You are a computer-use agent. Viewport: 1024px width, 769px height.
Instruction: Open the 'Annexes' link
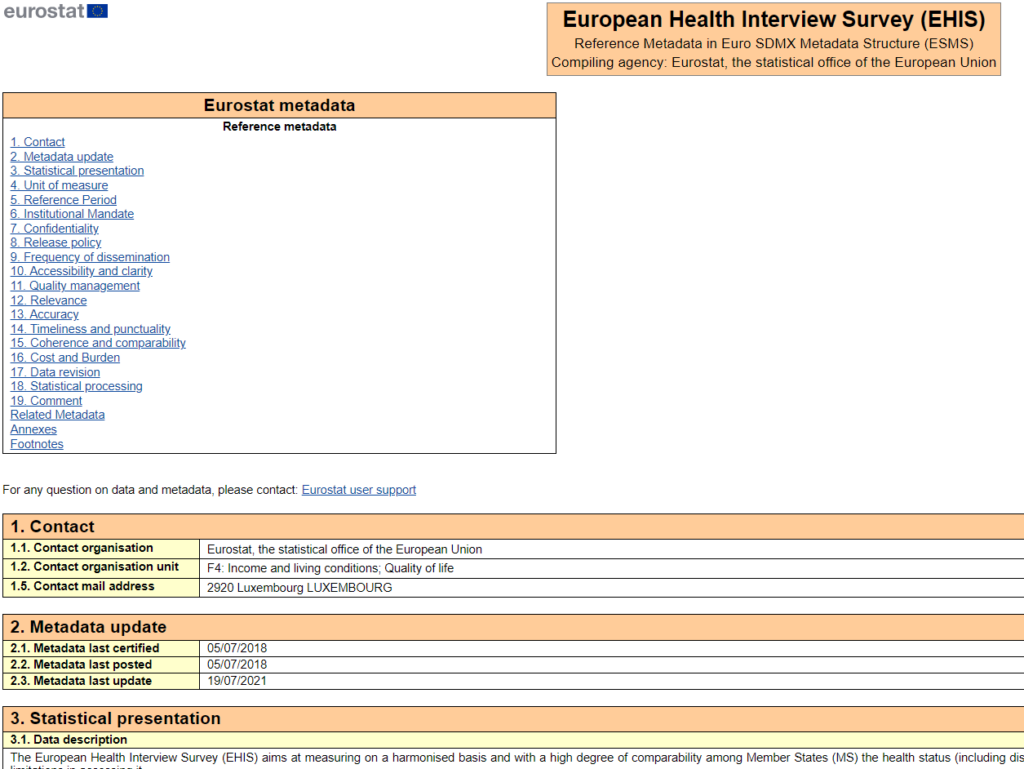coord(34,430)
